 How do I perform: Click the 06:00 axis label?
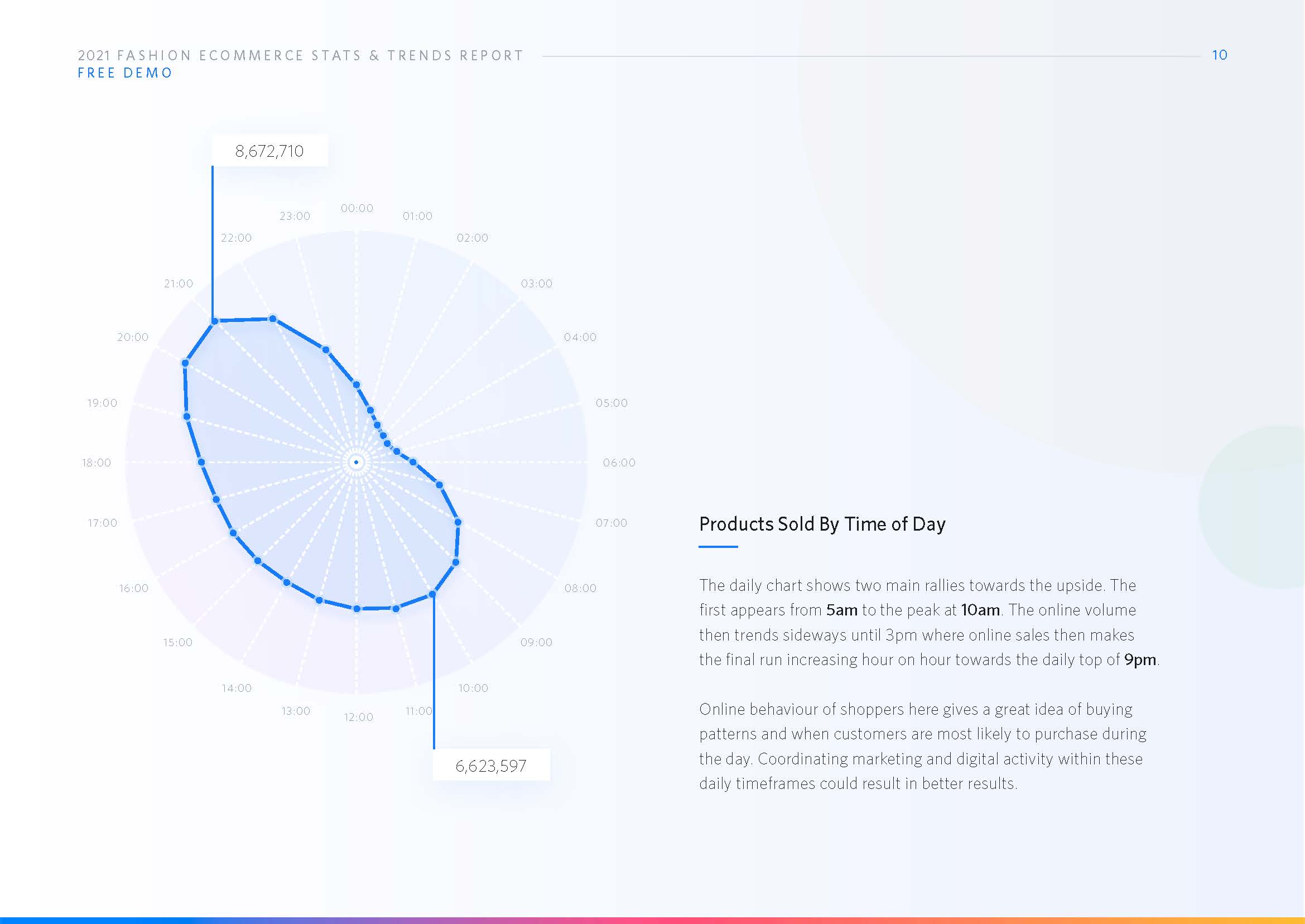(619, 463)
